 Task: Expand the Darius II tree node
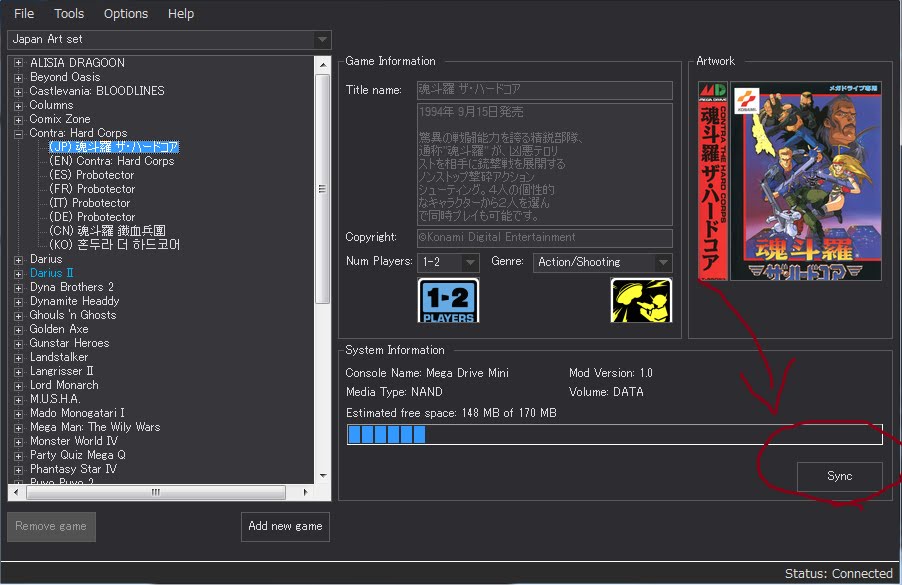click(x=18, y=273)
